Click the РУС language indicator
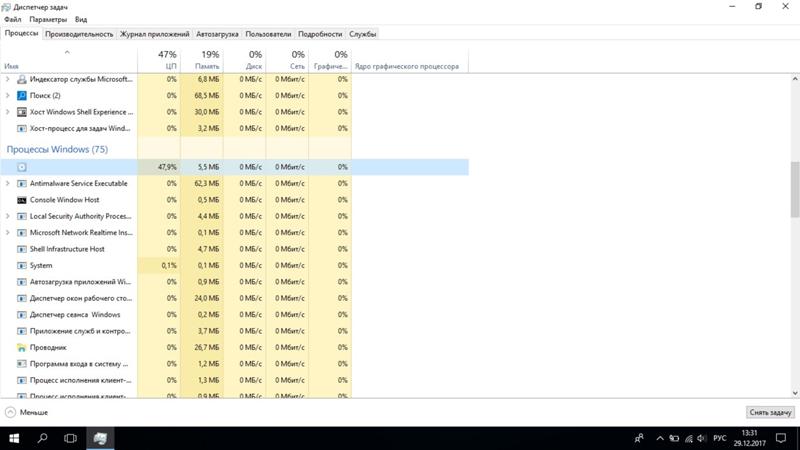 pyautogui.click(x=719, y=438)
